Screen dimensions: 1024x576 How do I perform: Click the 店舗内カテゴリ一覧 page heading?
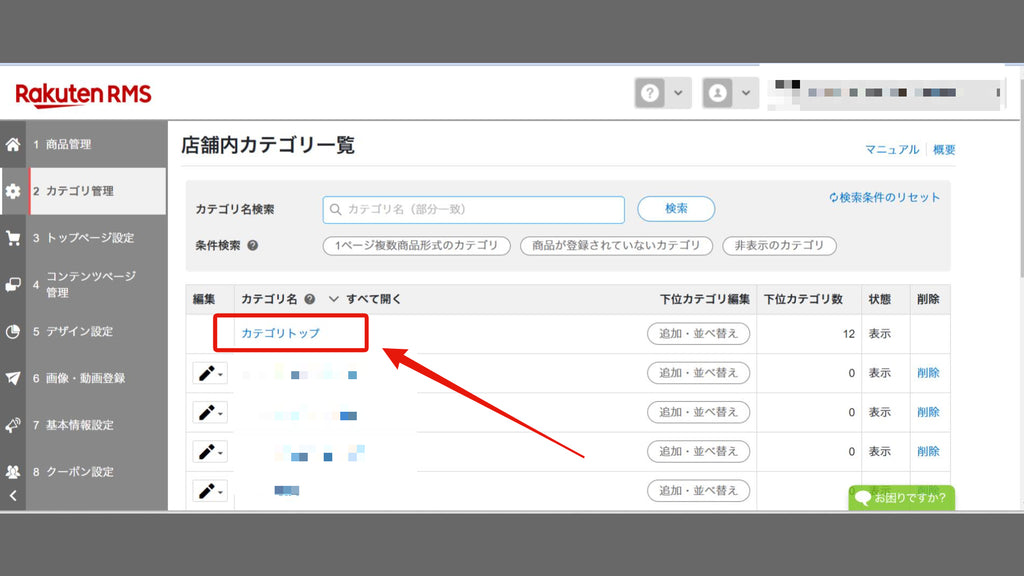pyautogui.click(x=268, y=145)
